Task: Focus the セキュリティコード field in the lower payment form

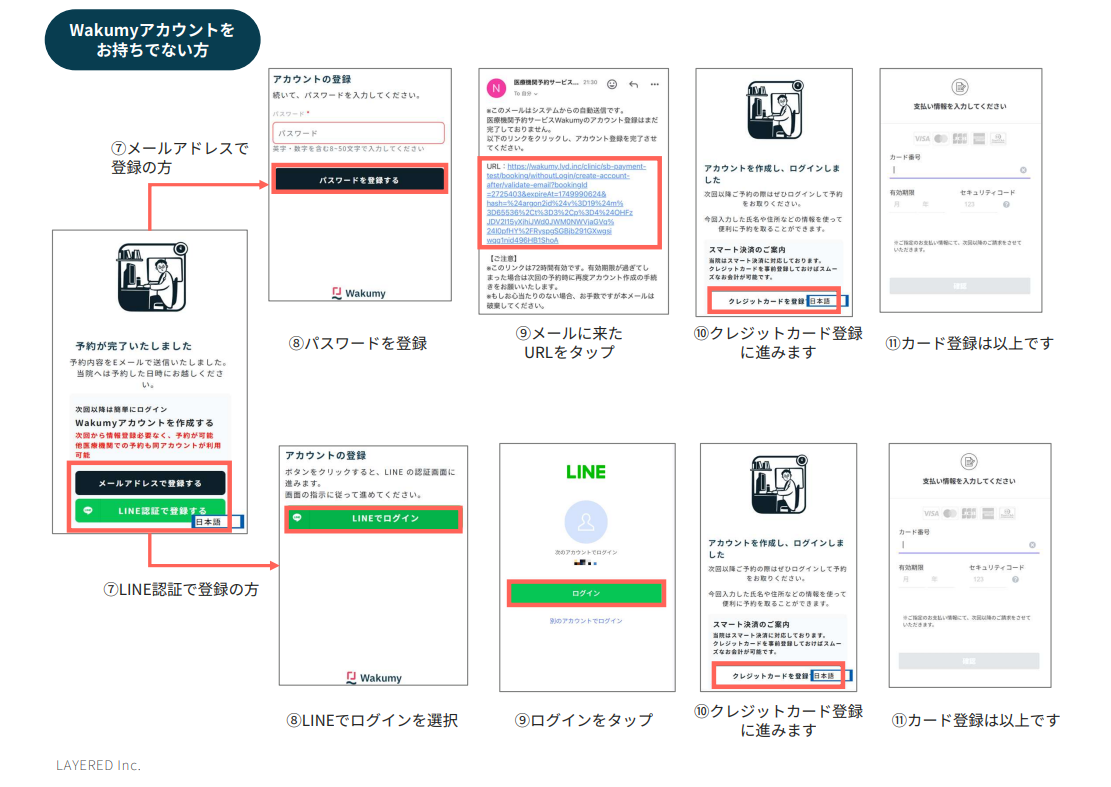Action: coord(987,579)
